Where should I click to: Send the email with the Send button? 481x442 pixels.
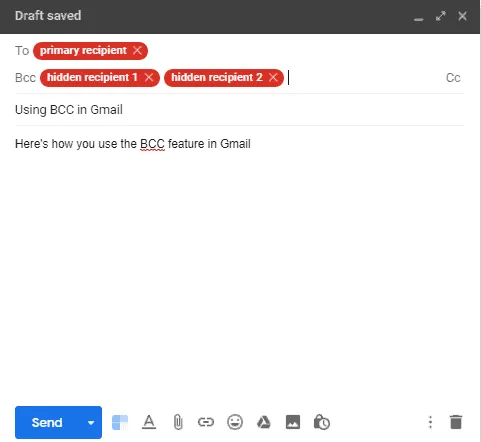pyautogui.click(x=47, y=422)
